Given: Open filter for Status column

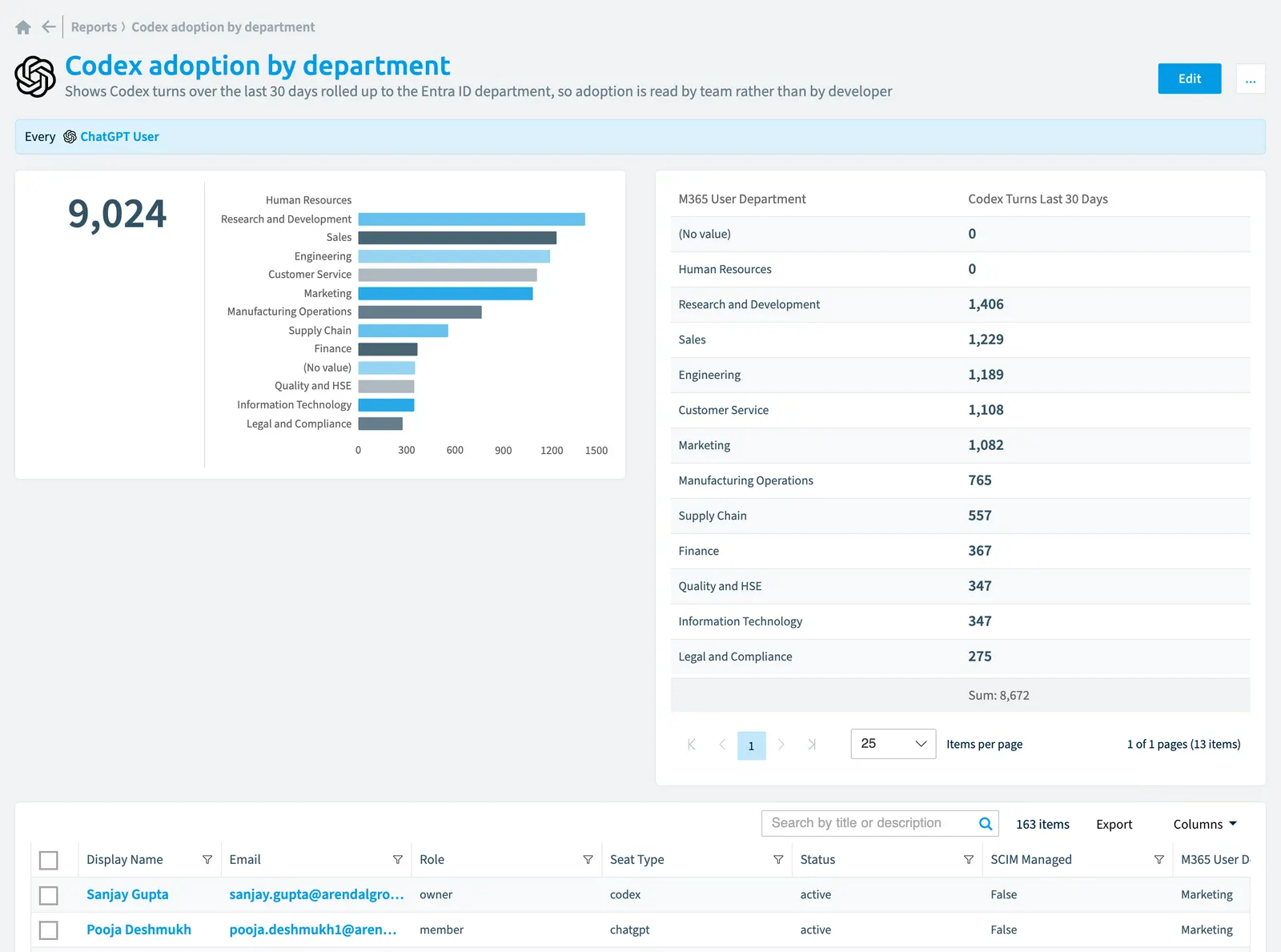Looking at the screenshot, I should [x=969, y=859].
